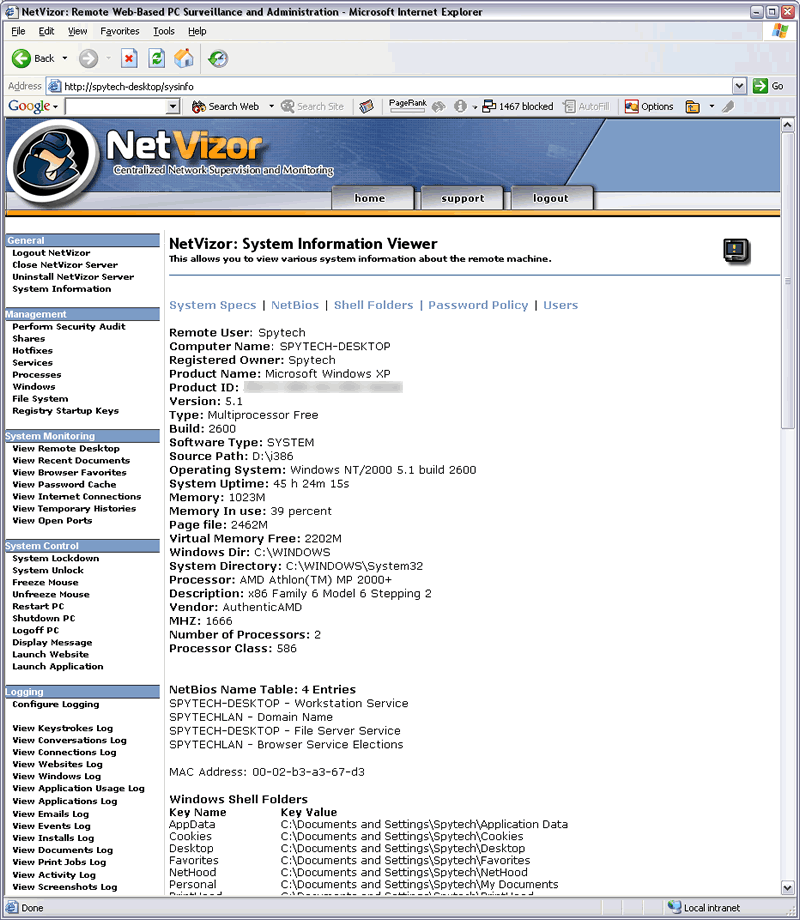Go to the browser Home page icon
The image size is (800, 920).
[x=184, y=58]
